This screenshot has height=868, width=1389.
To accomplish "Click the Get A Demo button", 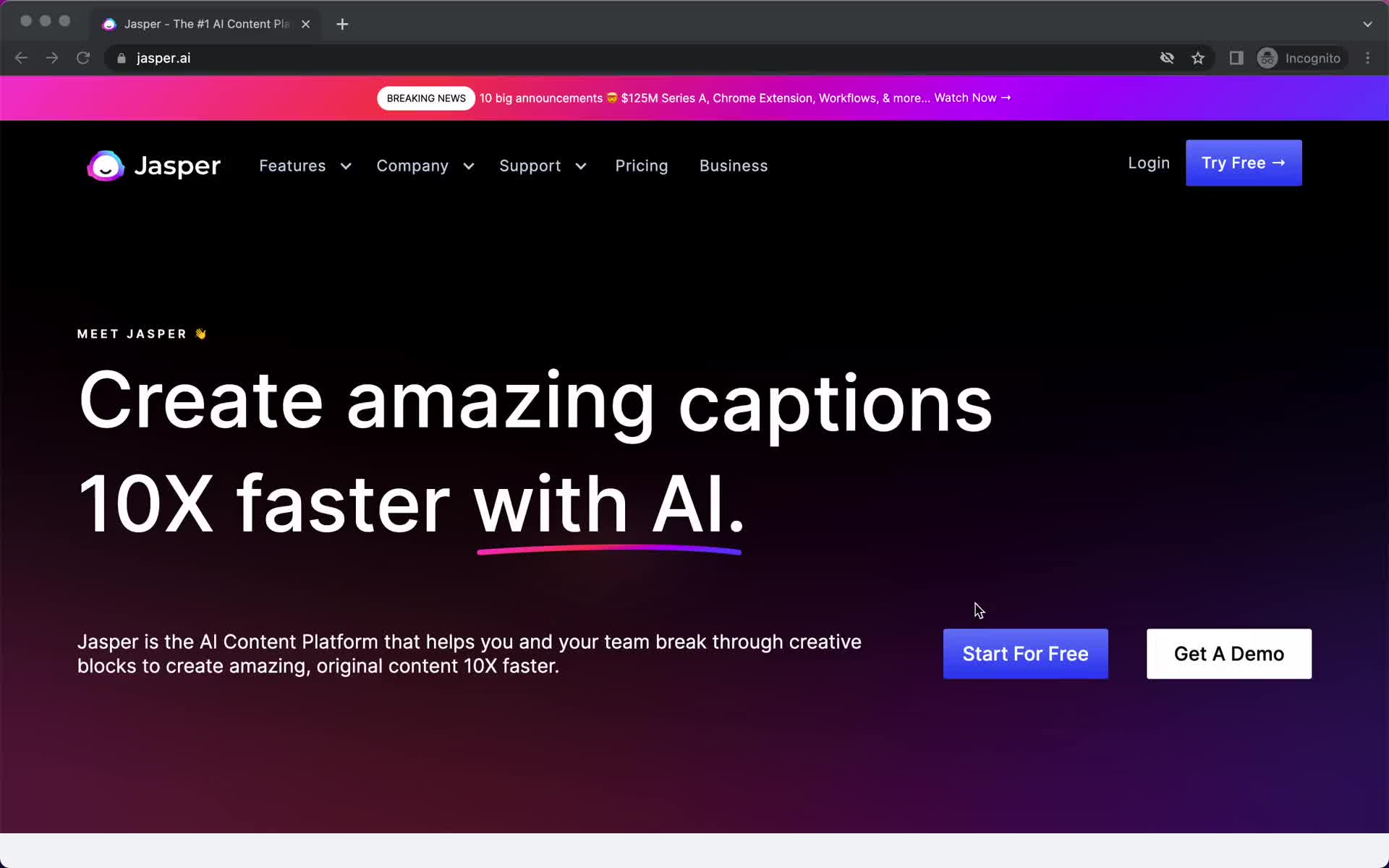I will [x=1229, y=654].
